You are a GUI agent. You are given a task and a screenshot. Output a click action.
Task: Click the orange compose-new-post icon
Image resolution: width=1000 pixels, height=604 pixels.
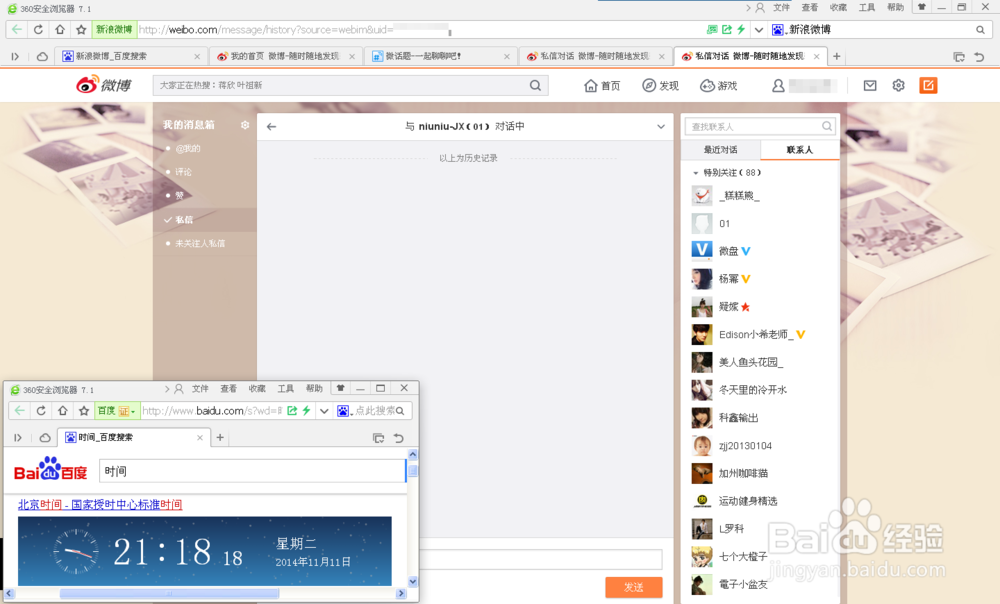(928, 86)
